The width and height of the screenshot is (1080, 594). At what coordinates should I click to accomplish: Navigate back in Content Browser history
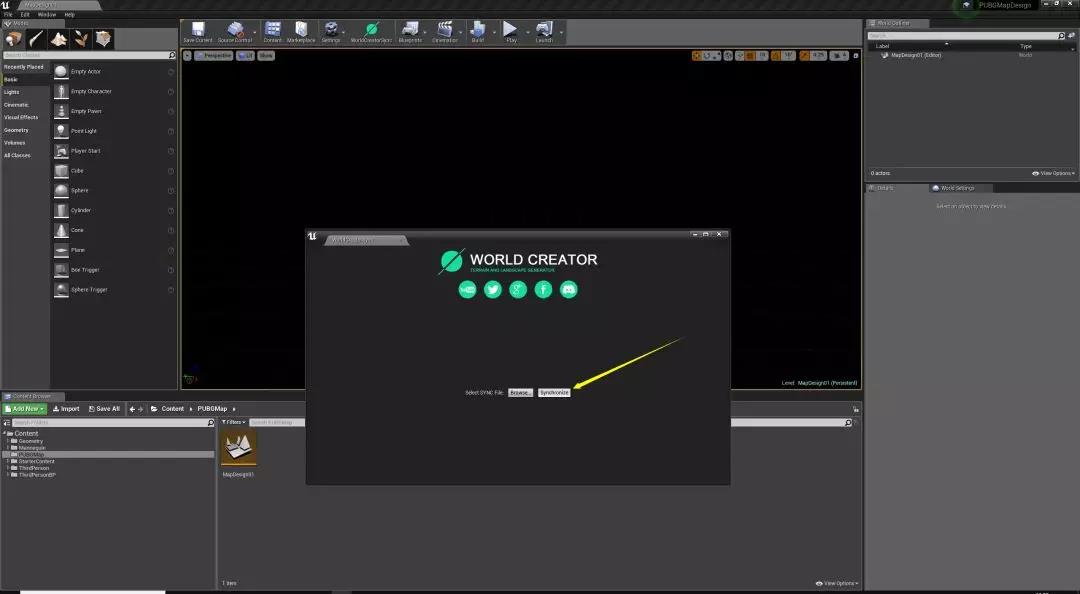[132, 409]
